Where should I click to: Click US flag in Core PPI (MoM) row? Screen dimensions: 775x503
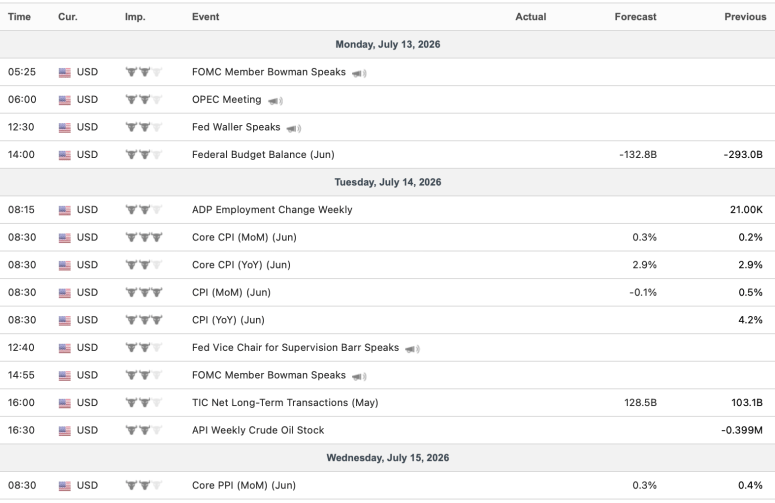(x=65, y=486)
